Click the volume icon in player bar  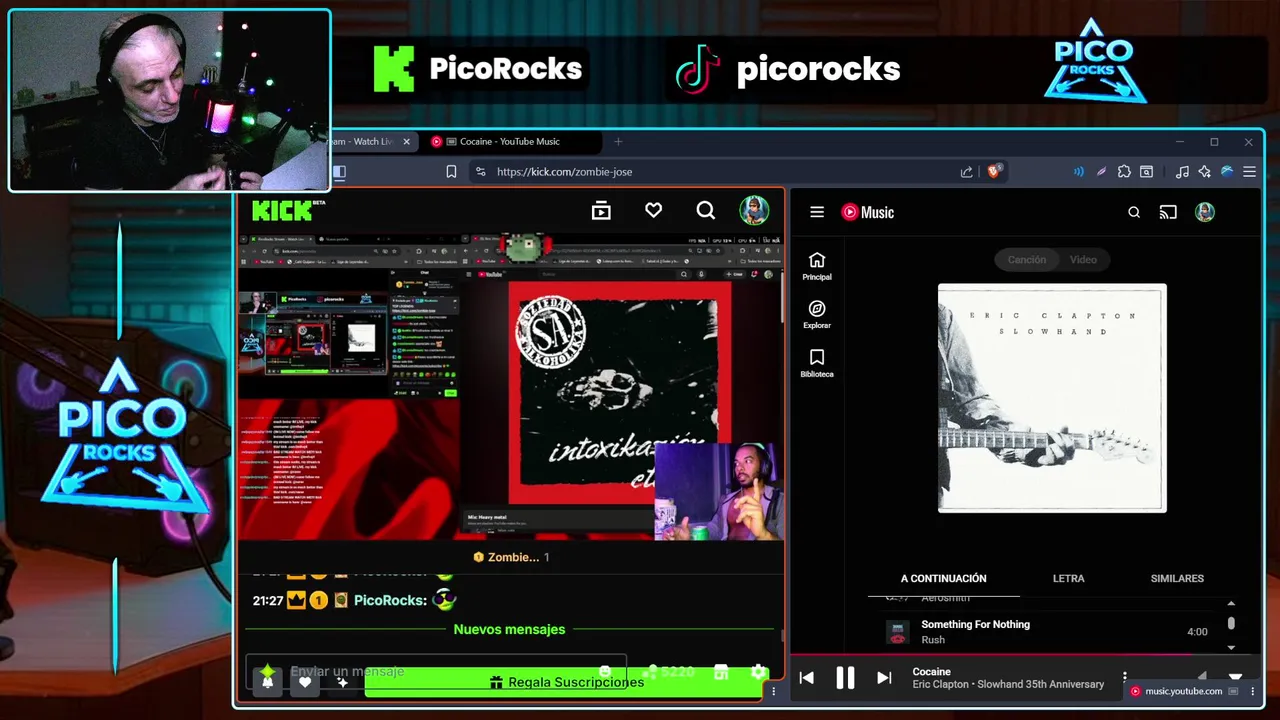1203,677
